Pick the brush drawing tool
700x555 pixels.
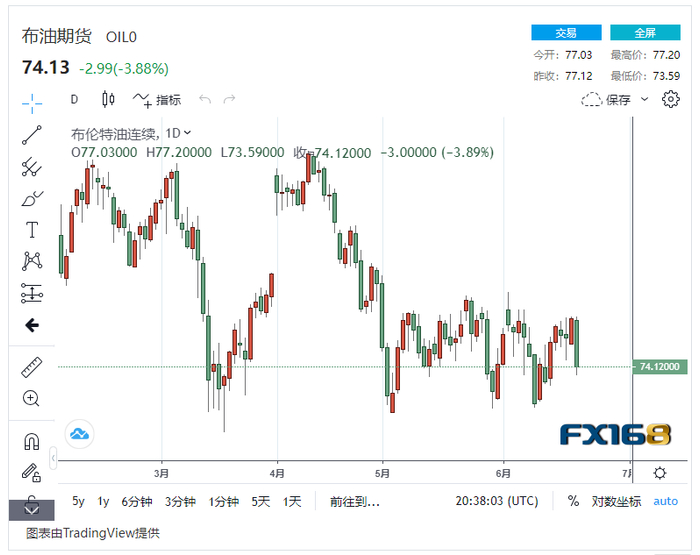[32, 198]
